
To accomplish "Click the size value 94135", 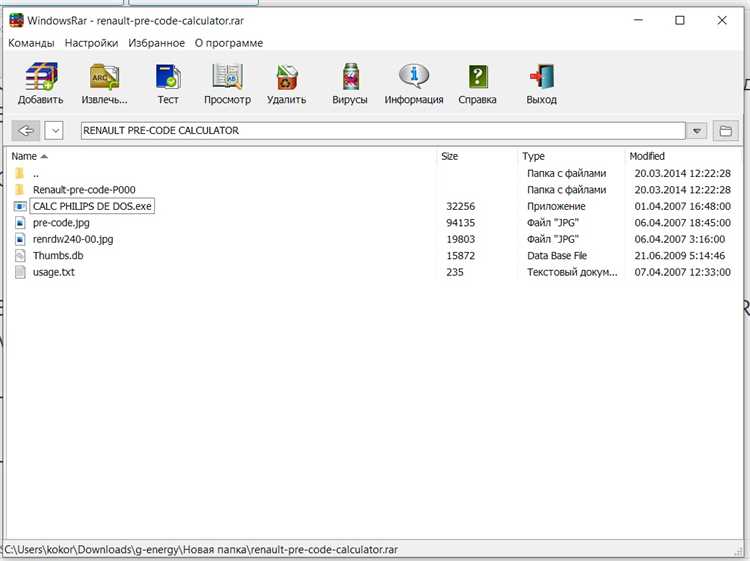I will (461, 223).
